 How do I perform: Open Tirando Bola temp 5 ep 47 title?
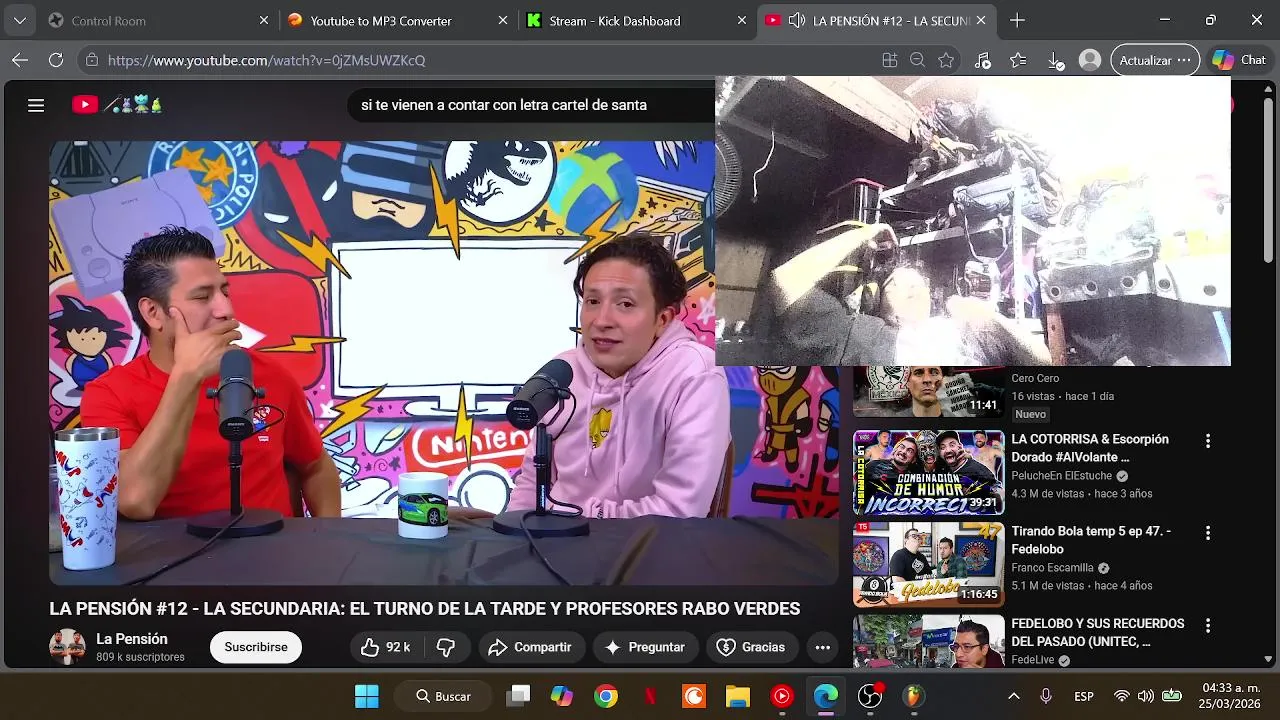[x=1091, y=540]
